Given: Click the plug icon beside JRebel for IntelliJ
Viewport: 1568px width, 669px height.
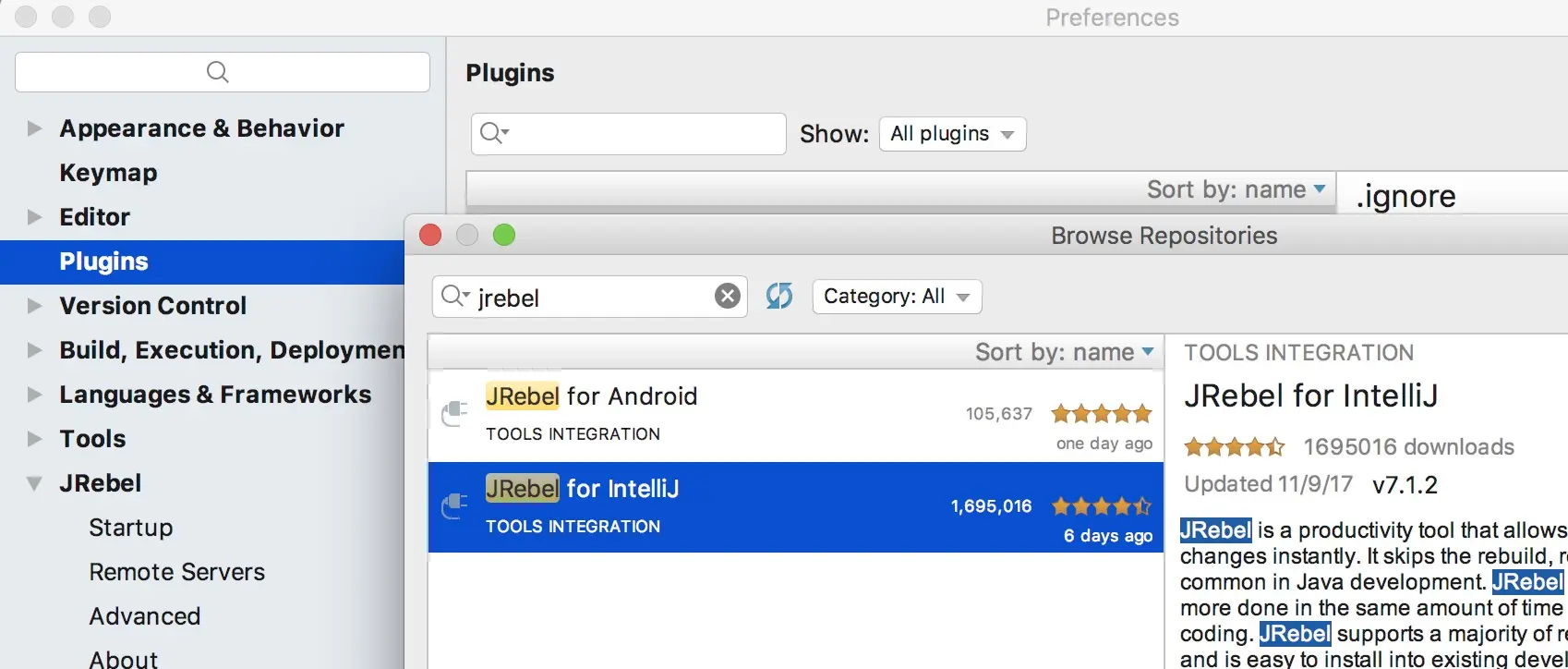Looking at the screenshot, I should pos(454,505).
